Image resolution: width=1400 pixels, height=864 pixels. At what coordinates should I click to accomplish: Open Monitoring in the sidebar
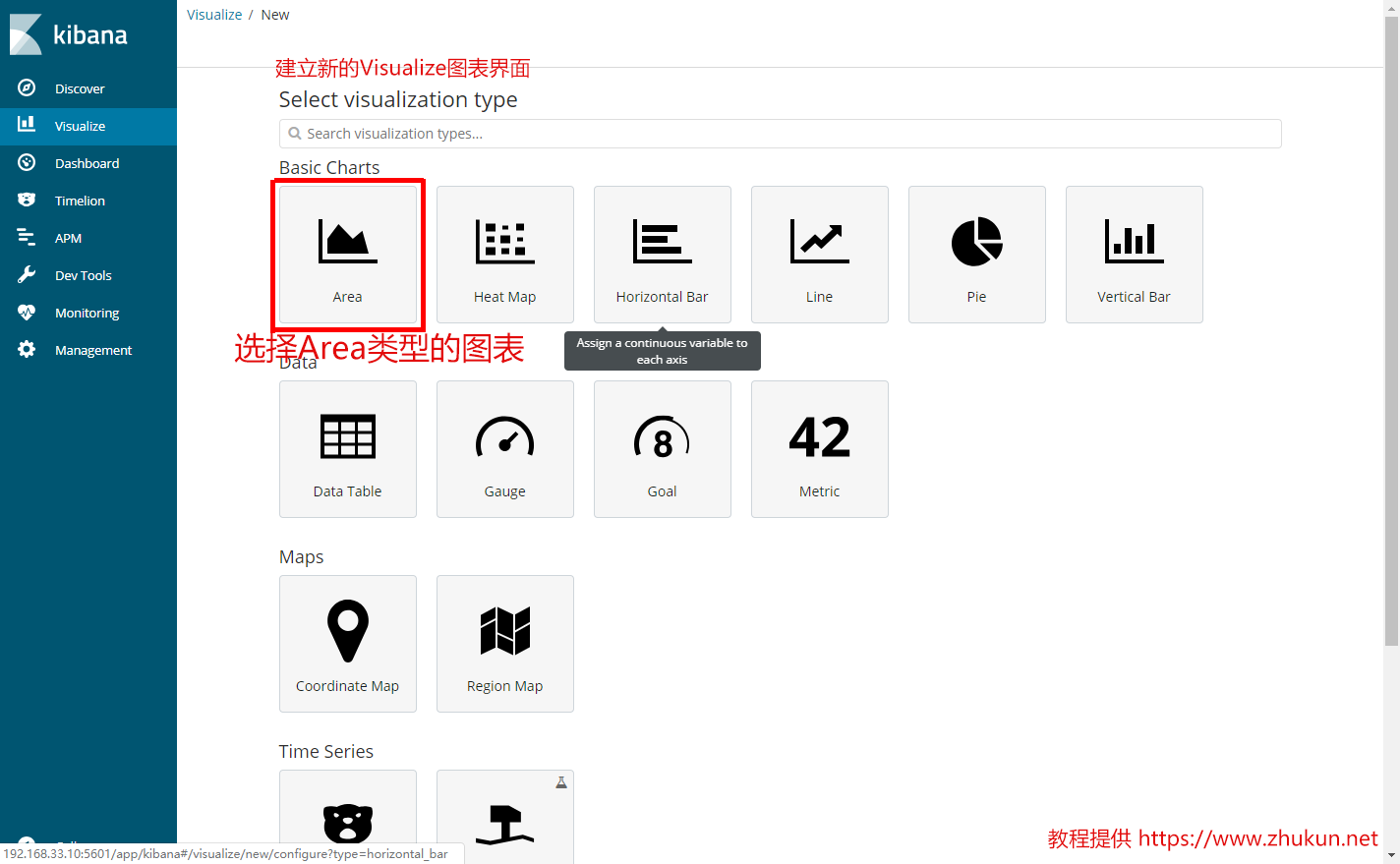coord(88,313)
